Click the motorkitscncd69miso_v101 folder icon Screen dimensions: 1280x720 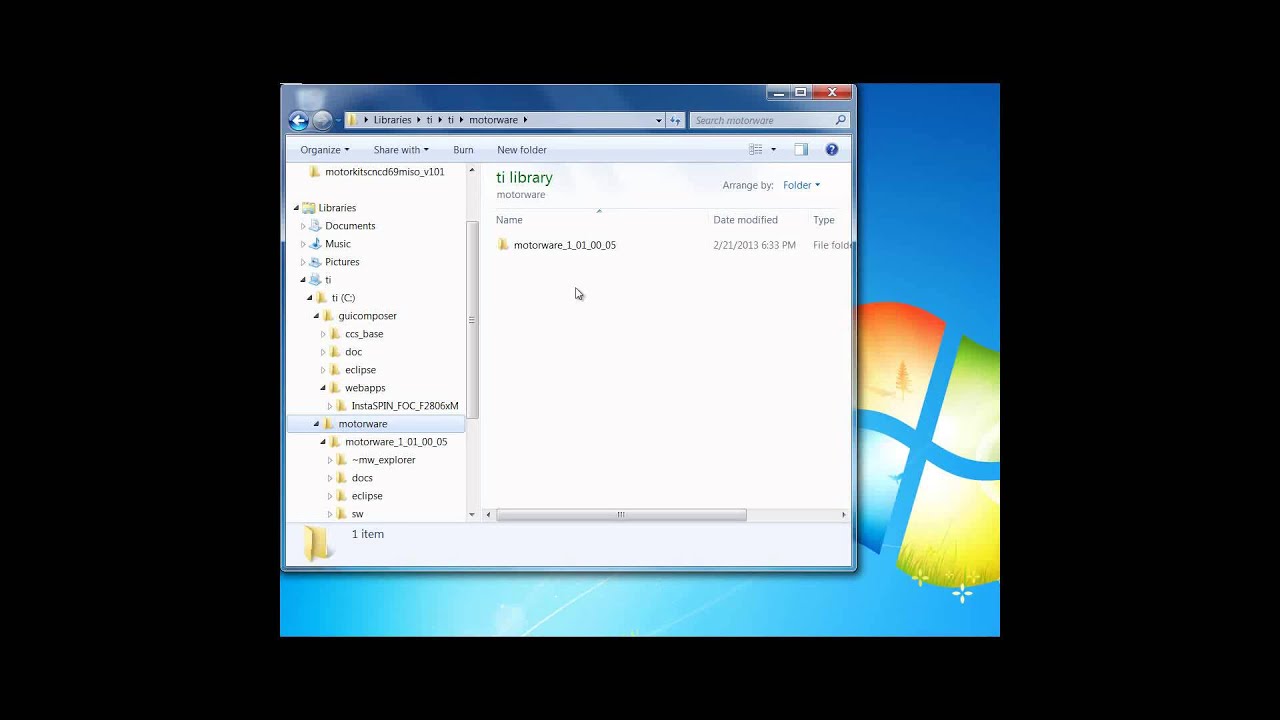(315, 172)
